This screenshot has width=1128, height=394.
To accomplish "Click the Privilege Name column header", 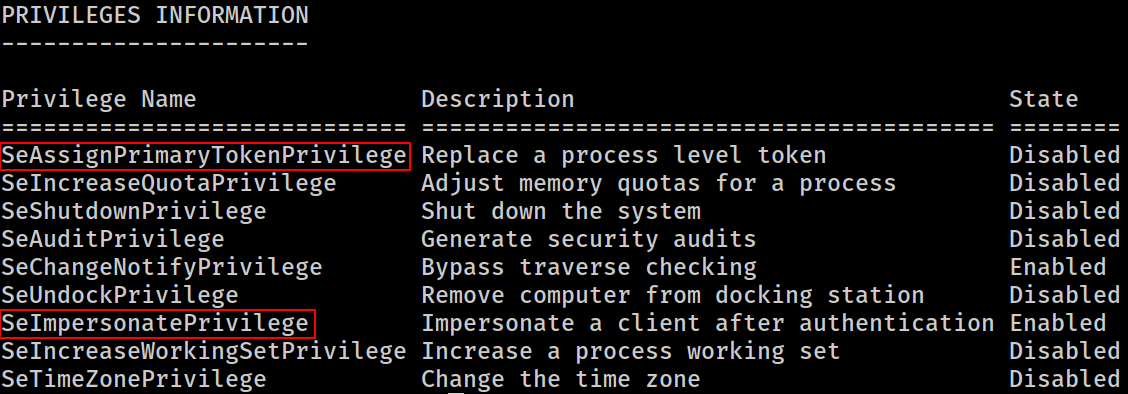I will (99, 99).
